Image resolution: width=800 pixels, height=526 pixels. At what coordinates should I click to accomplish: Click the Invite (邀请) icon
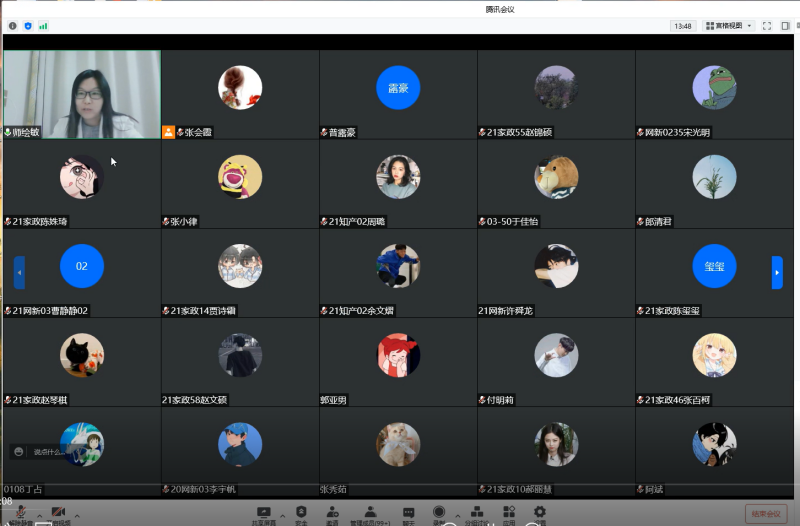pos(332,512)
